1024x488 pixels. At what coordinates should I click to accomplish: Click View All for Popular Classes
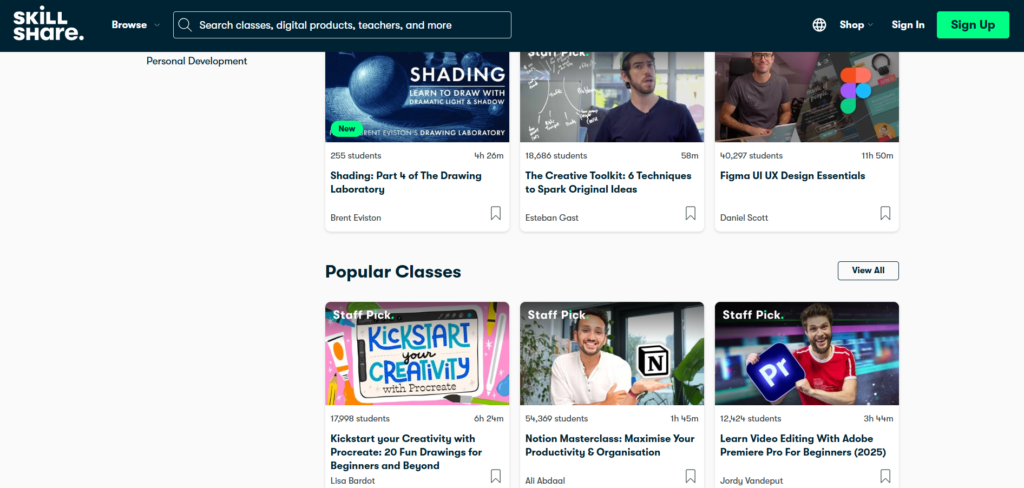pos(868,270)
